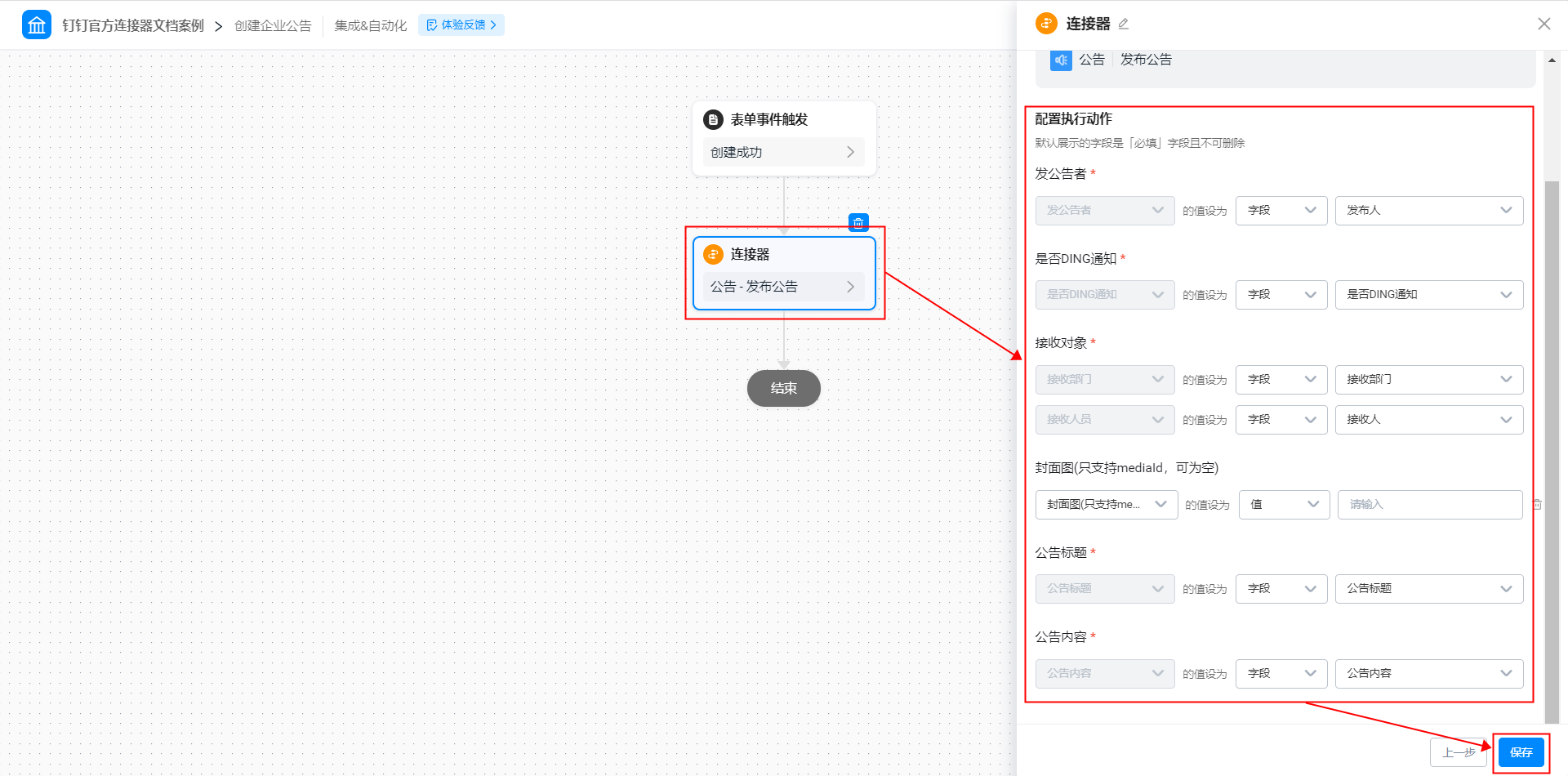Click the edit pencil icon beside 连接器 title
The height and width of the screenshot is (776, 1568).
1124,25
